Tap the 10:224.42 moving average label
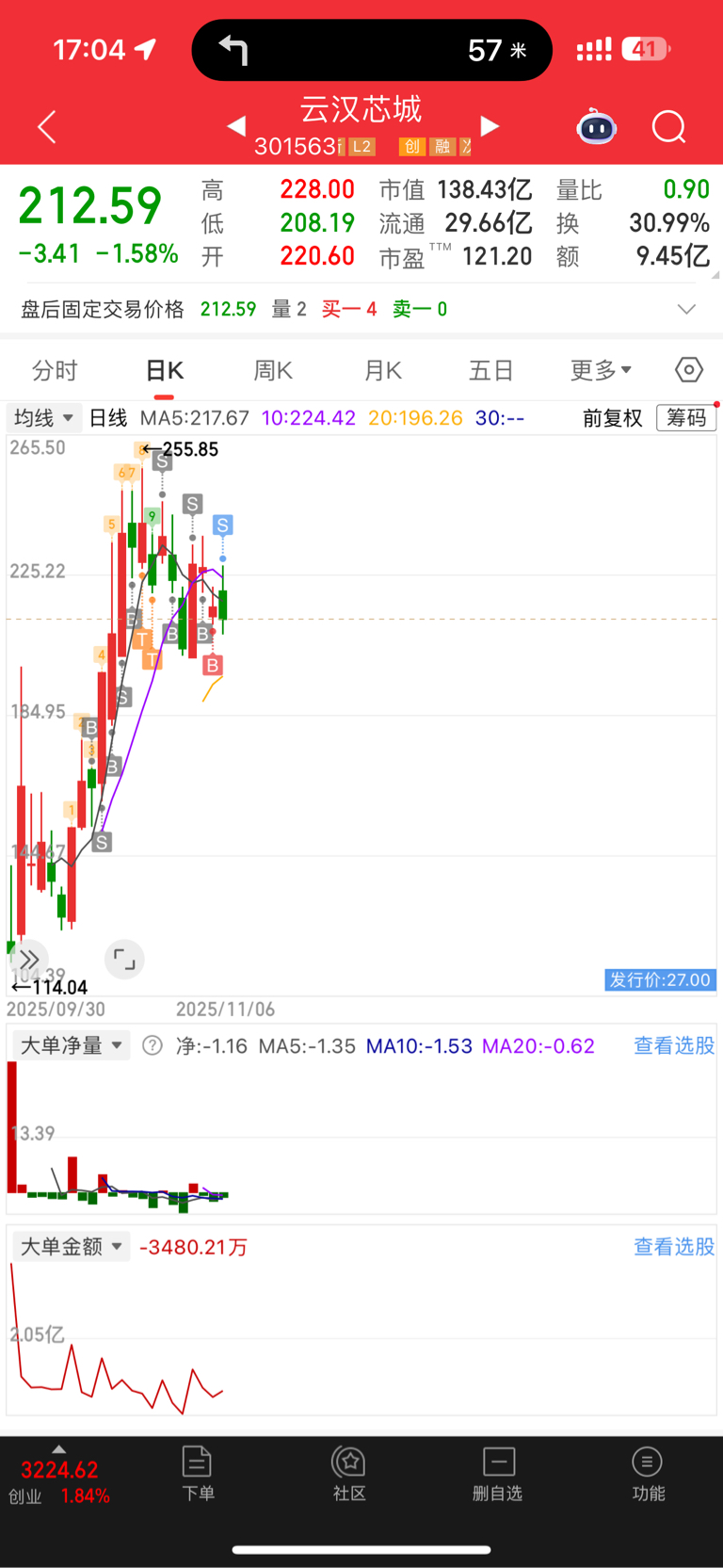 pyautogui.click(x=309, y=417)
